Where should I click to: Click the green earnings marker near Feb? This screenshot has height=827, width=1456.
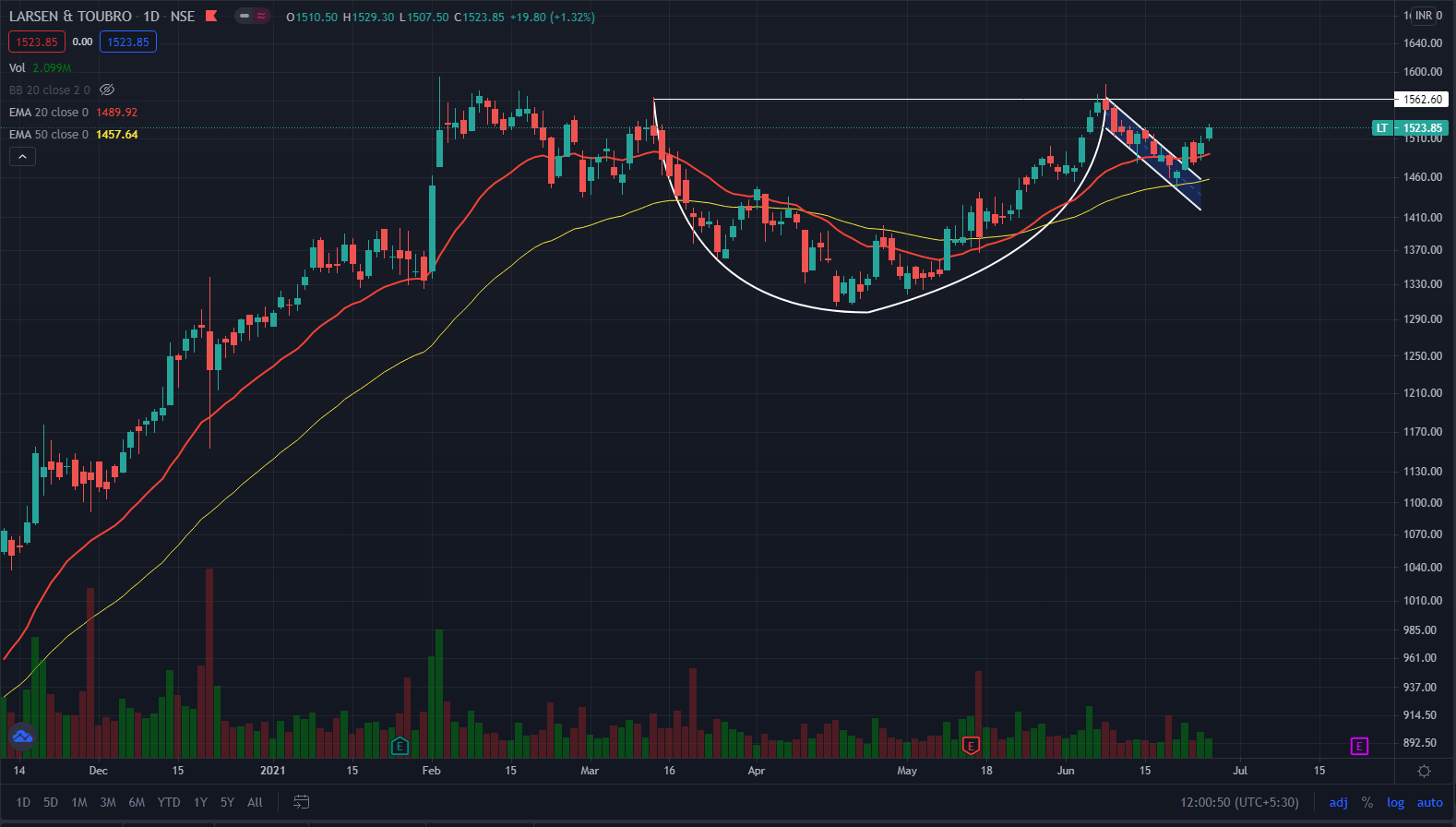point(400,746)
